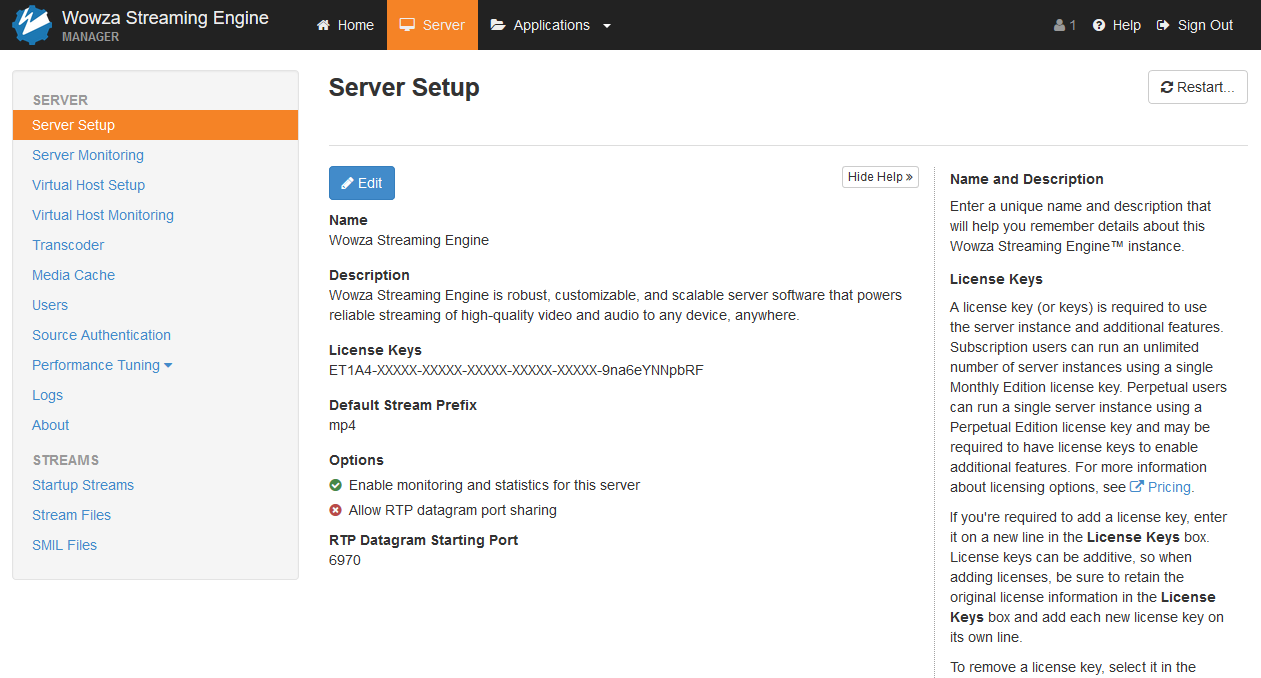Select the Server tab
The image size is (1261, 678).
(x=432, y=25)
